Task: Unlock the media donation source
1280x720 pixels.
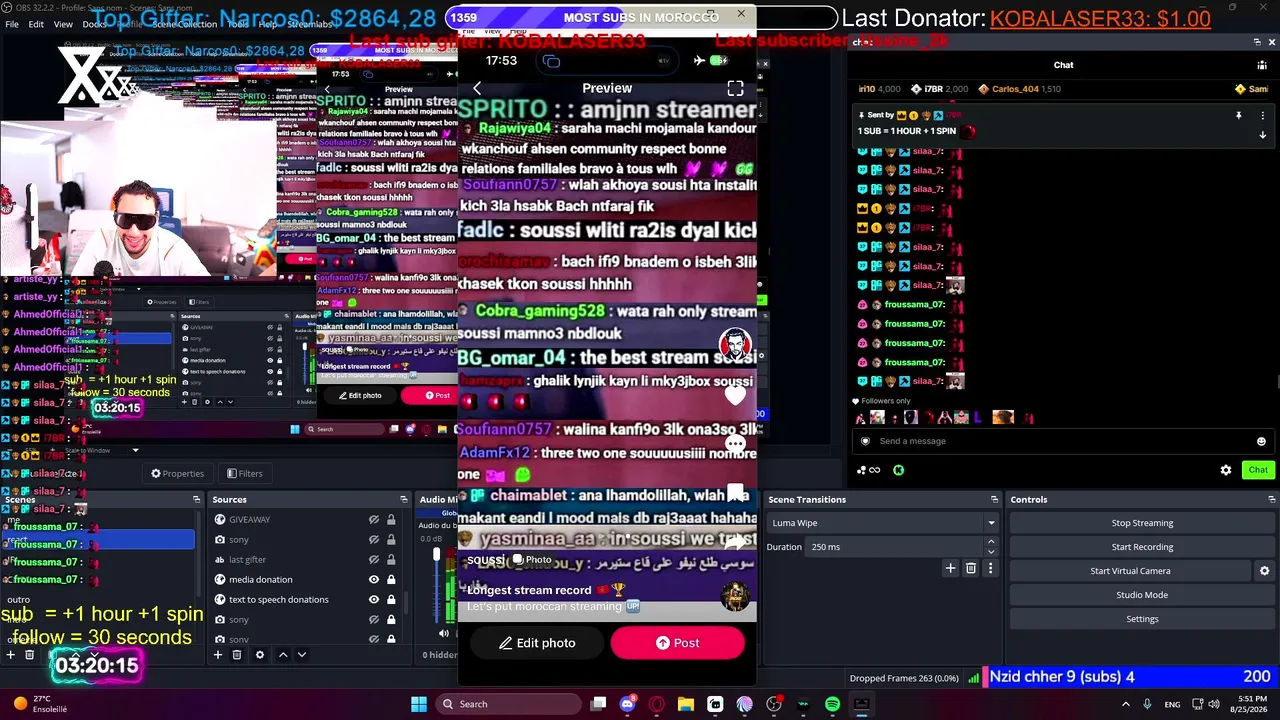Action: 391,580
